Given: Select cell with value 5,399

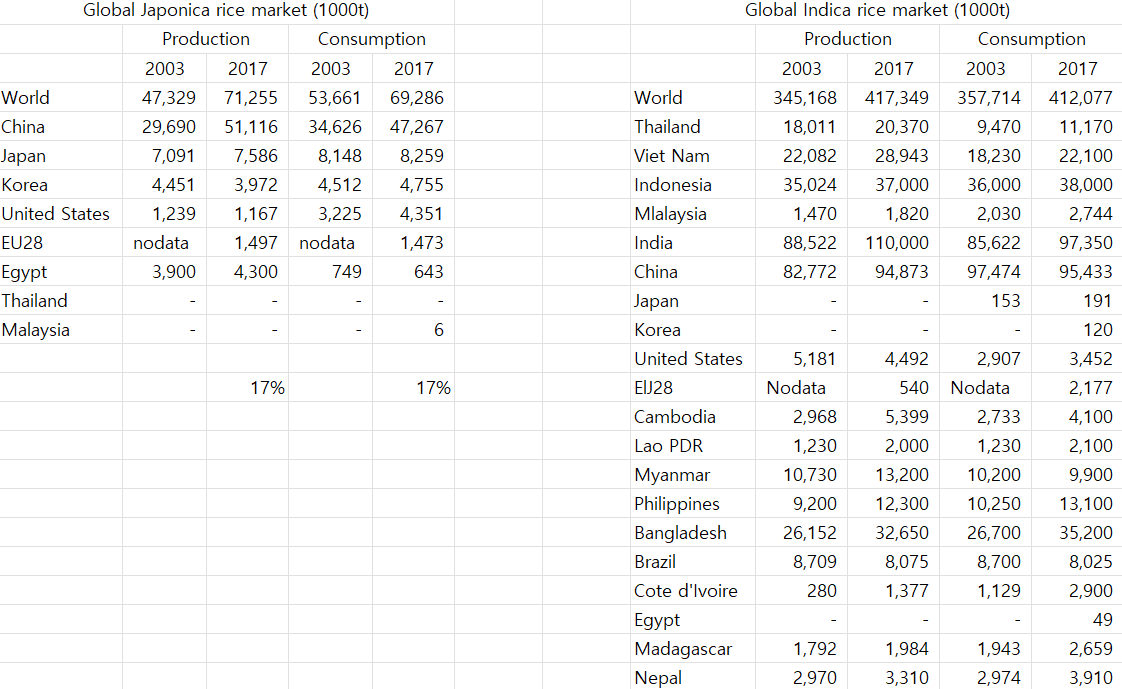Looking at the screenshot, I should [x=907, y=417].
